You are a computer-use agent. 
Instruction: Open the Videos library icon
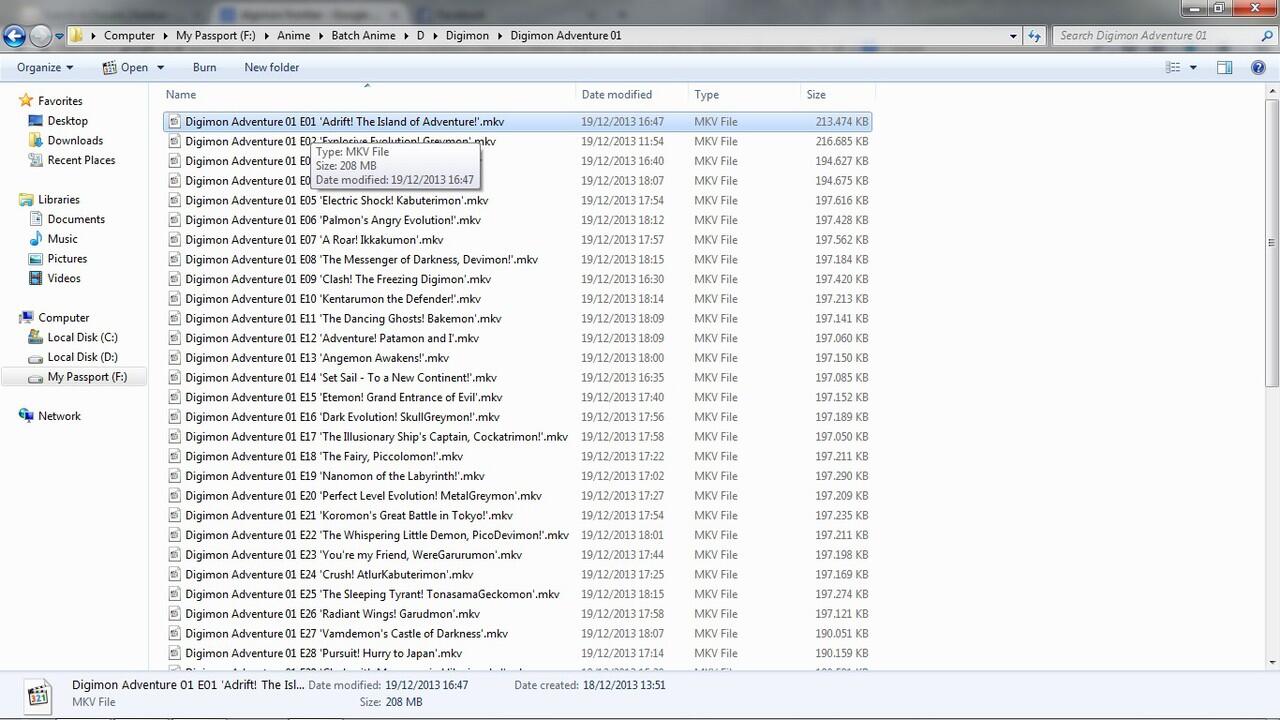pos(36,278)
